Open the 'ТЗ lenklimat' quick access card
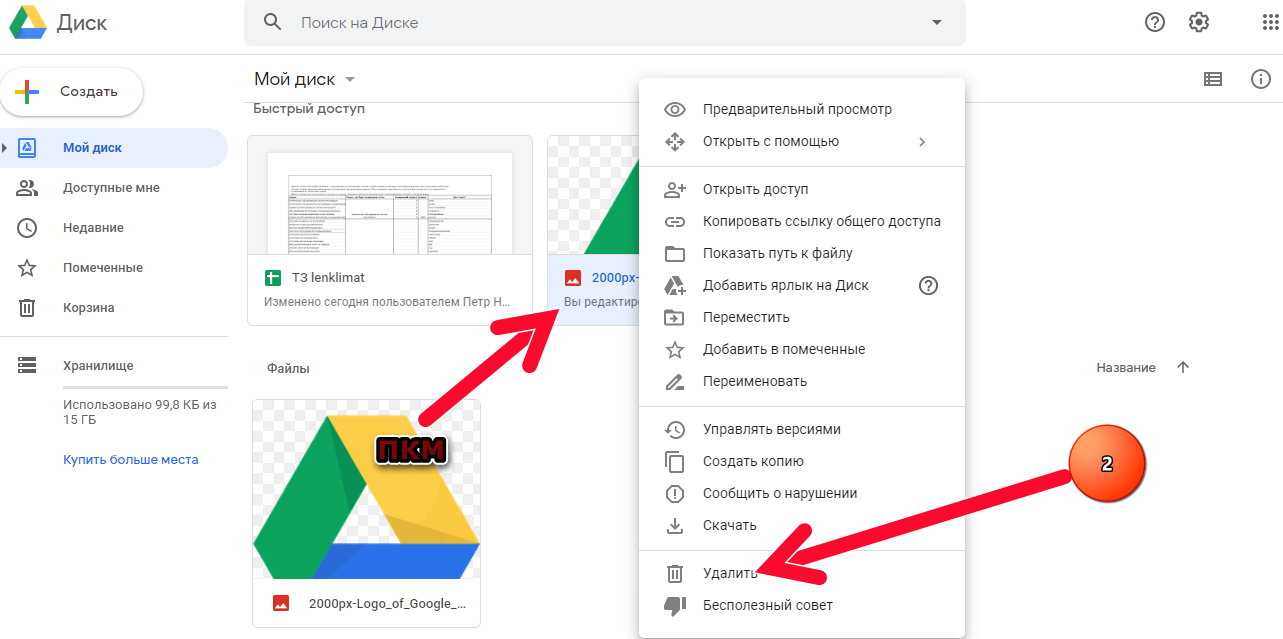Screen dimensions: 1283x639 pos(390,231)
